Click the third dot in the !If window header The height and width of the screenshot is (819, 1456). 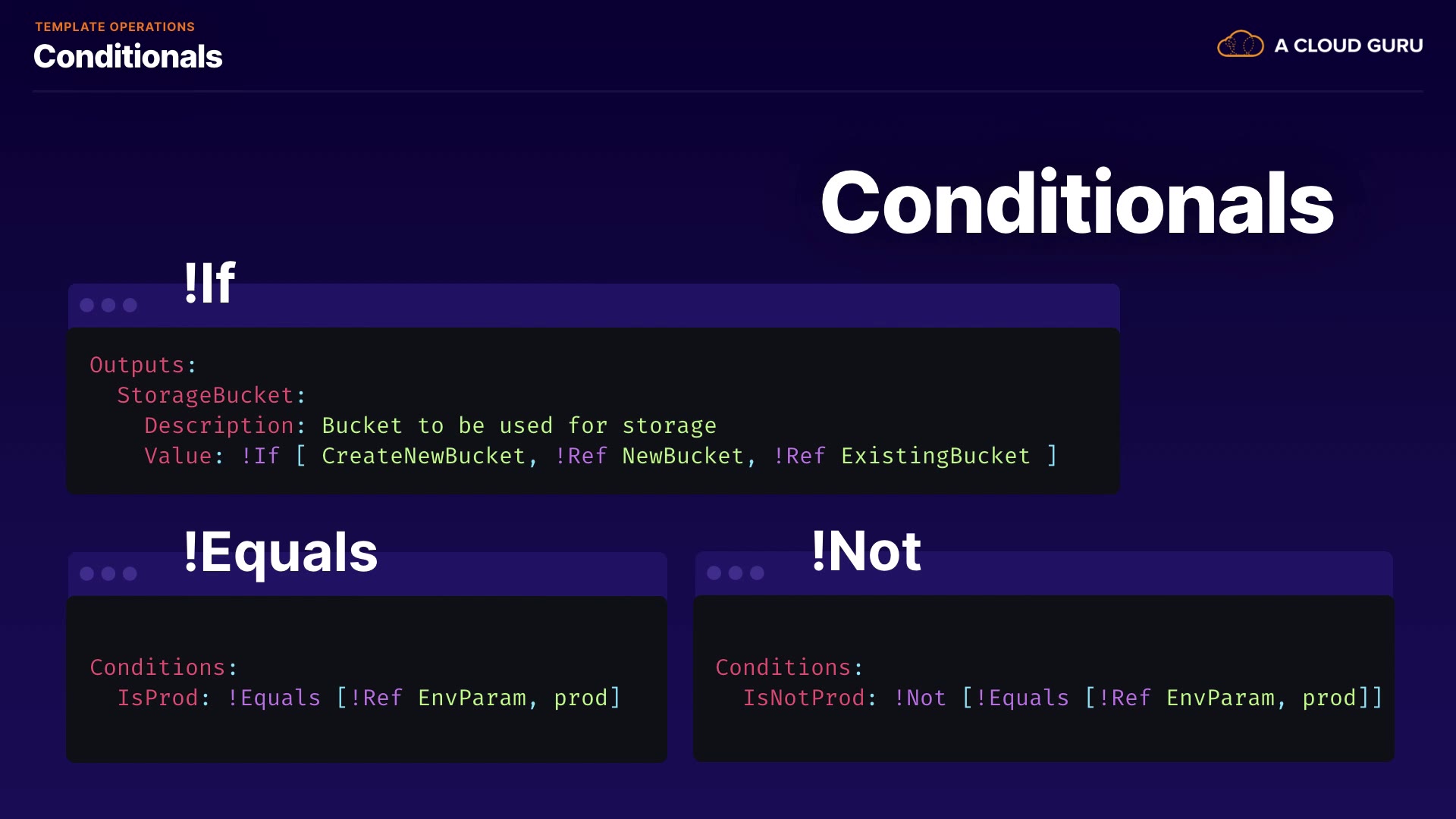pyautogui.click(x=130, y=305)
